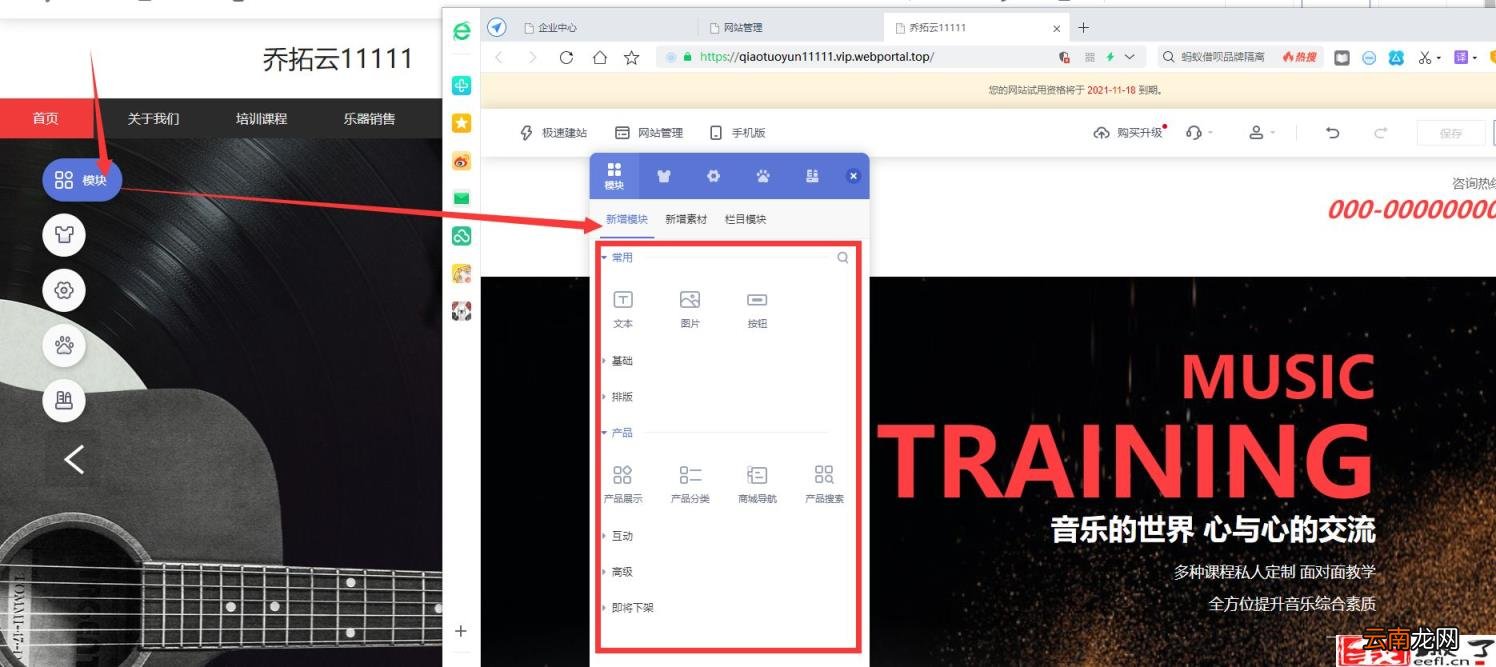Collapse the 产品 module group
This screenshot has height=667, width=1496.
617,433
